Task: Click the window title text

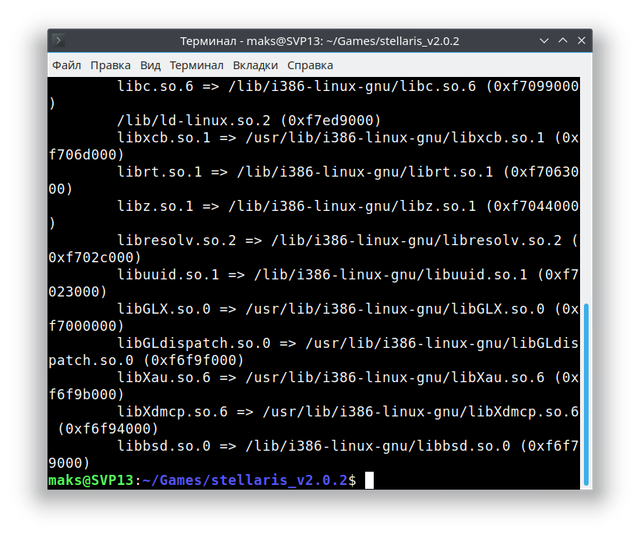Action: (320, 41)
